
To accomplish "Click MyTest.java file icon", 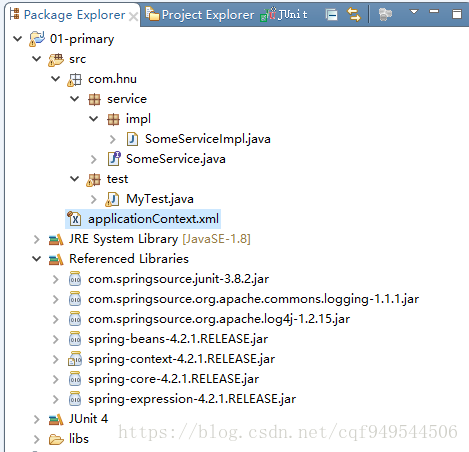I will [112, 199].
